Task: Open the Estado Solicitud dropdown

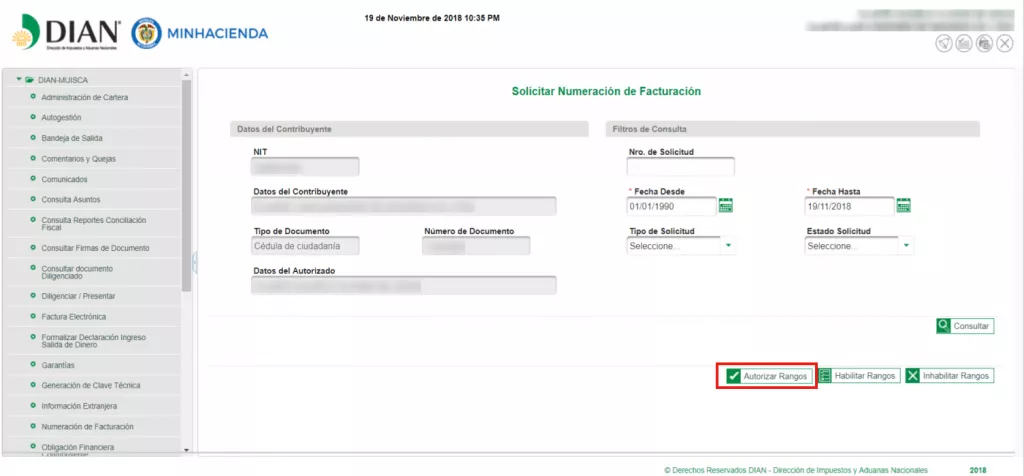Action: pos(906,246)
